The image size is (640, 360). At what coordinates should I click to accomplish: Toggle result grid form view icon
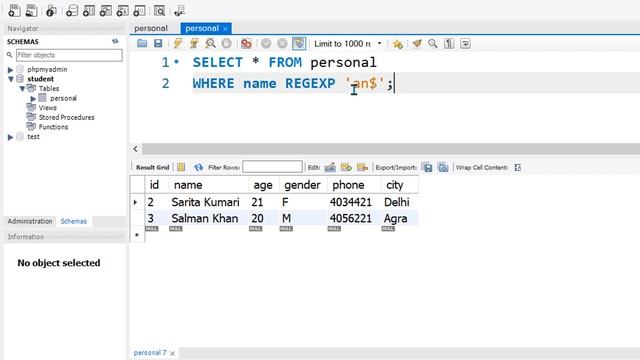tap(181, 167)
